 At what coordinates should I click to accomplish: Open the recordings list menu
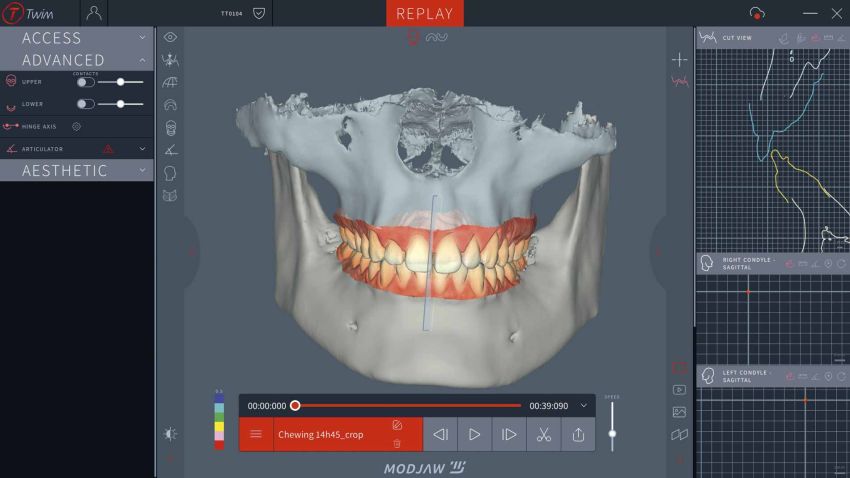(x=256, y=434)
